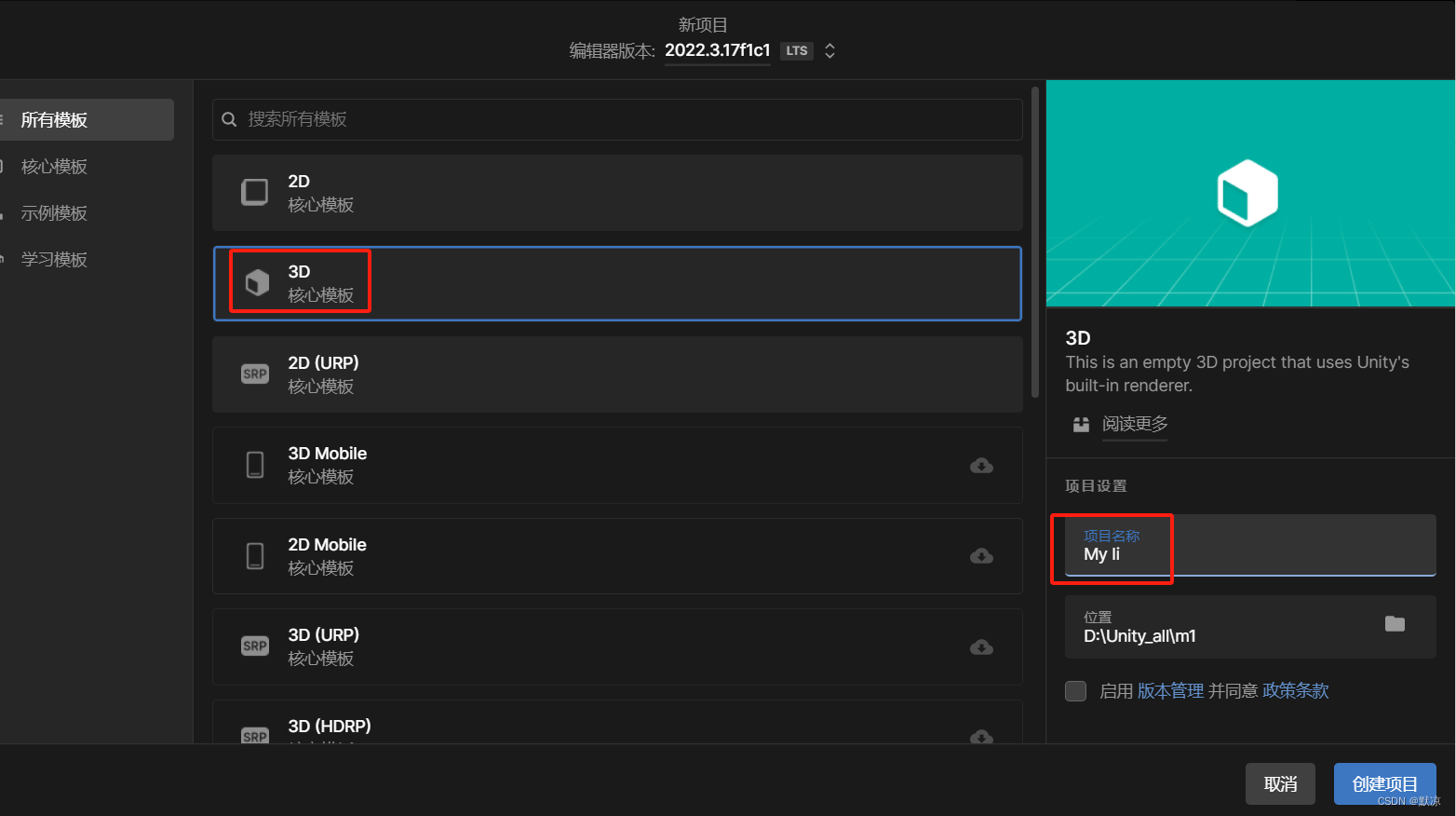Click the 3D template cube icon
Screen dimensions: 1456x816
click(x=257, y=282)
